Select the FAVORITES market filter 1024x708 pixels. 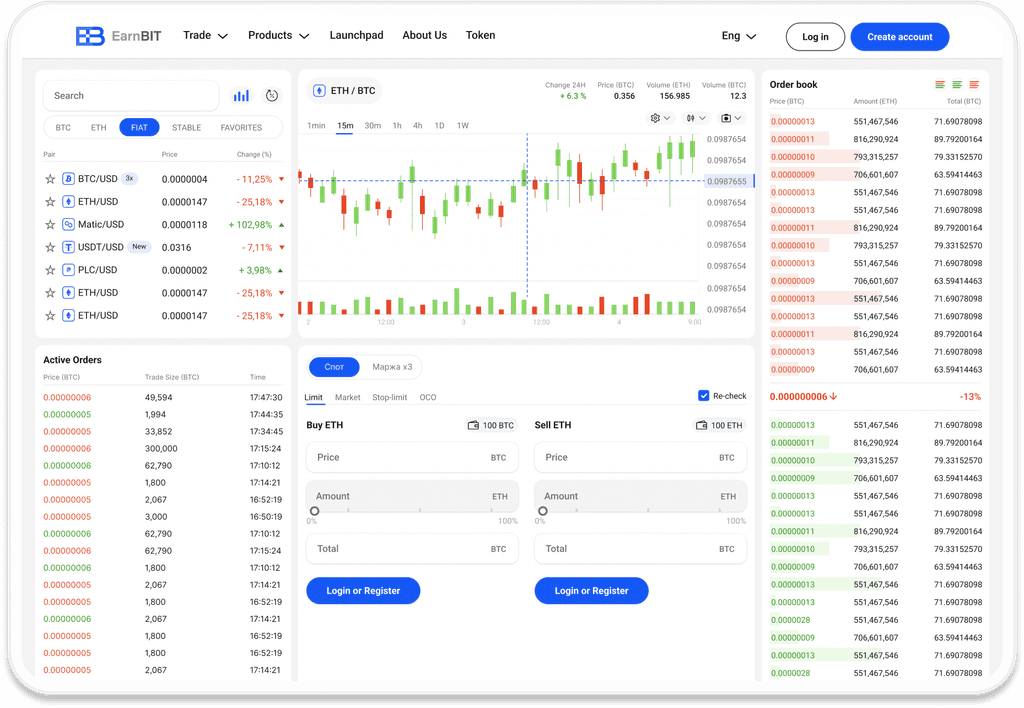click(x=241, y=127)
